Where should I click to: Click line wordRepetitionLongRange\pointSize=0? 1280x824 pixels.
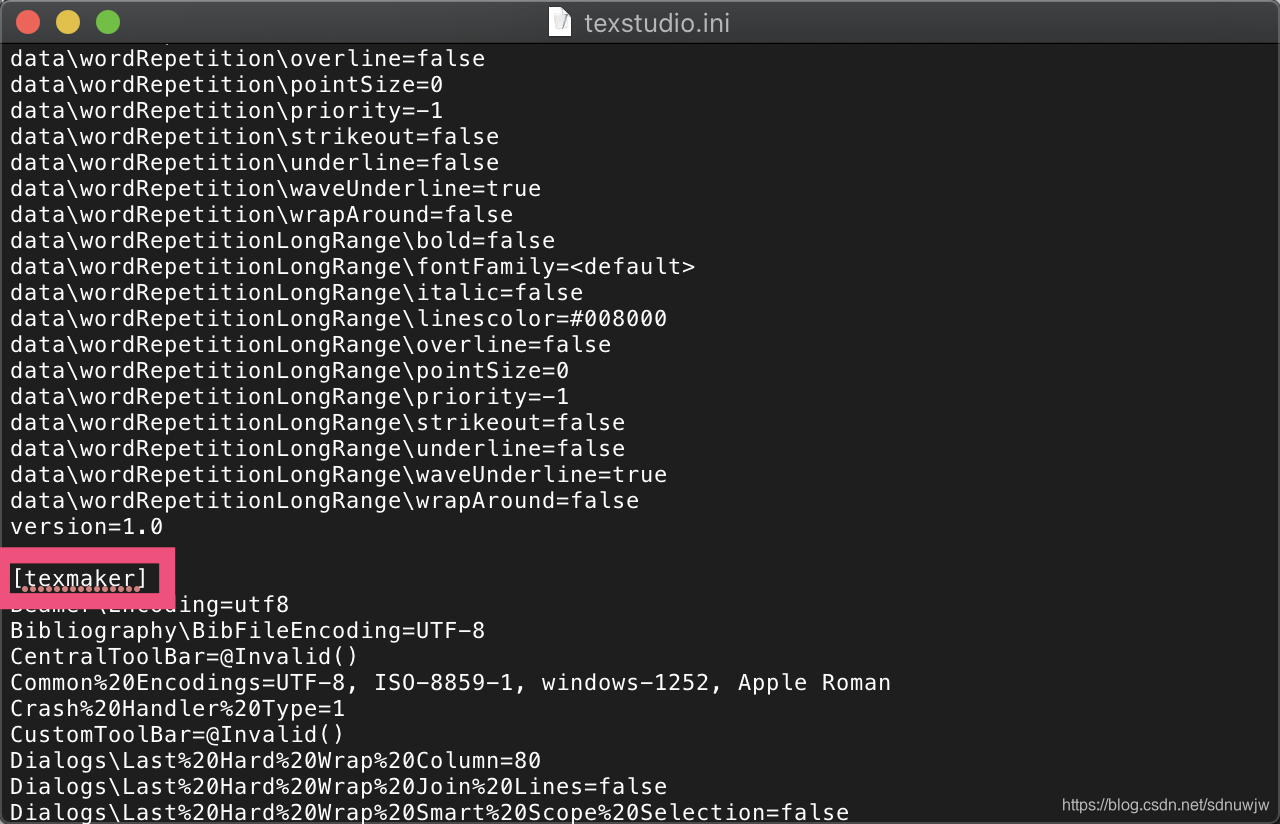(289, 371)
